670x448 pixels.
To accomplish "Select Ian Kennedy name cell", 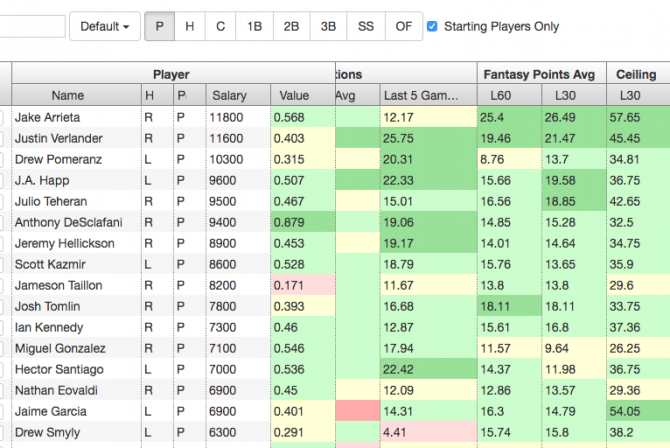I will [x=76, y=327].
